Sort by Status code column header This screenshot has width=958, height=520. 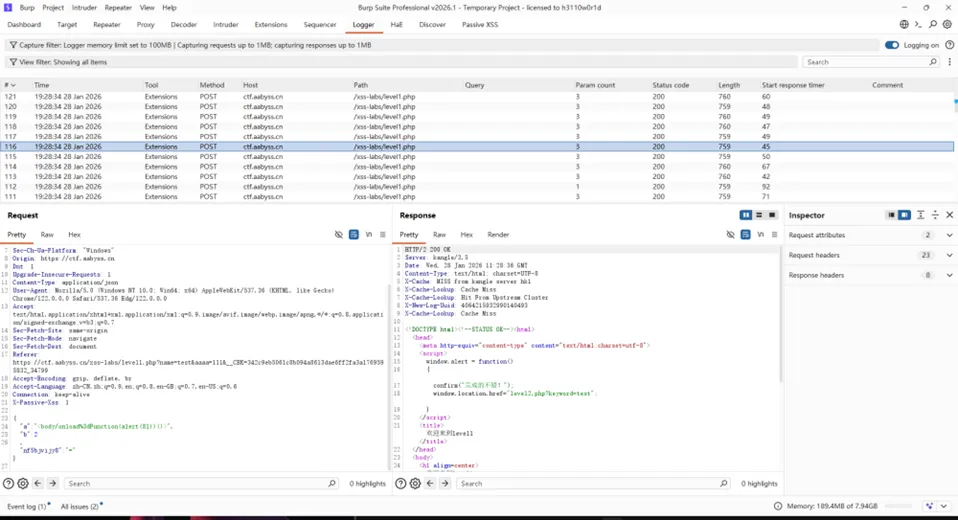coord(670,86)
